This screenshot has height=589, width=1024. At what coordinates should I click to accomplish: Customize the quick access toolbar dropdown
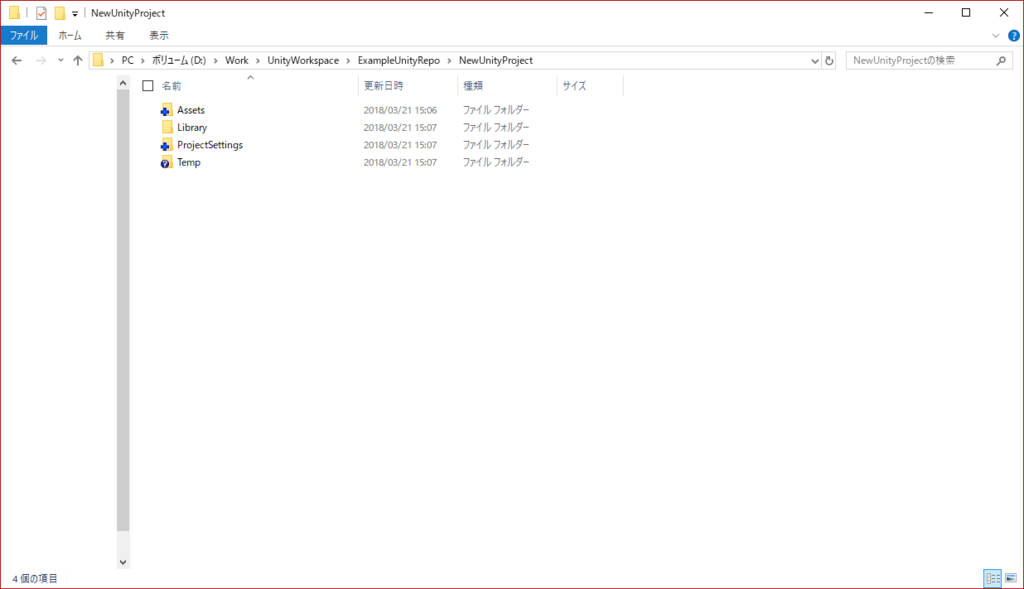[x=75, y=13]
